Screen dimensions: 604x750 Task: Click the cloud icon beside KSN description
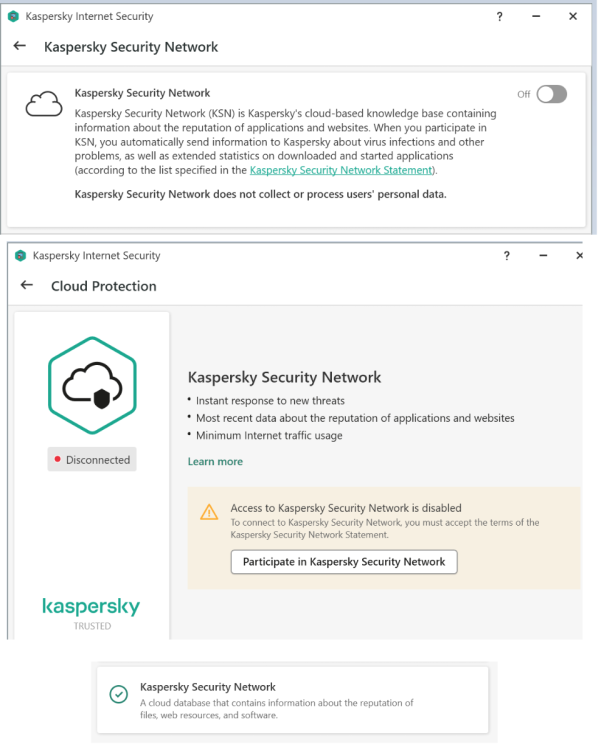click(44, 104)
